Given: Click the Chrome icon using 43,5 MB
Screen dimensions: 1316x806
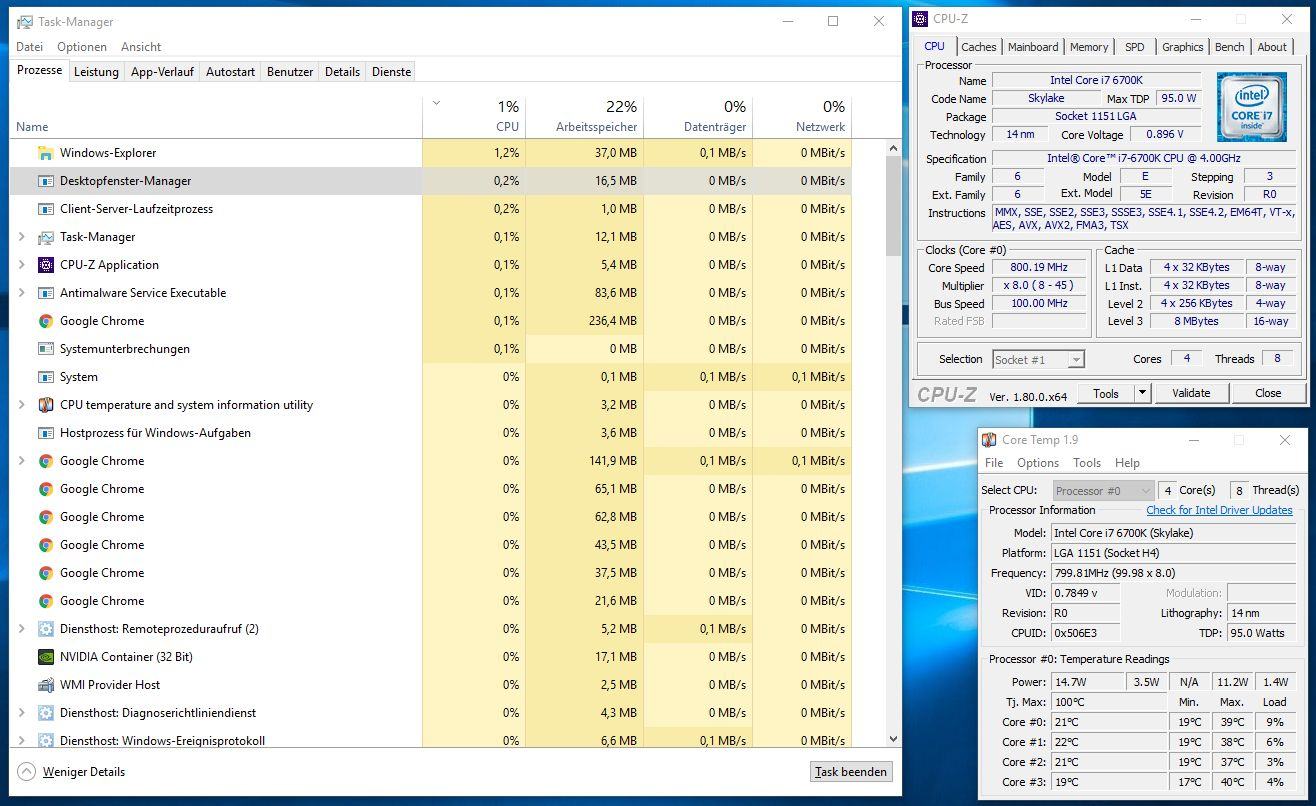Looking at the screenshot, I should click(x=45, y=545).
